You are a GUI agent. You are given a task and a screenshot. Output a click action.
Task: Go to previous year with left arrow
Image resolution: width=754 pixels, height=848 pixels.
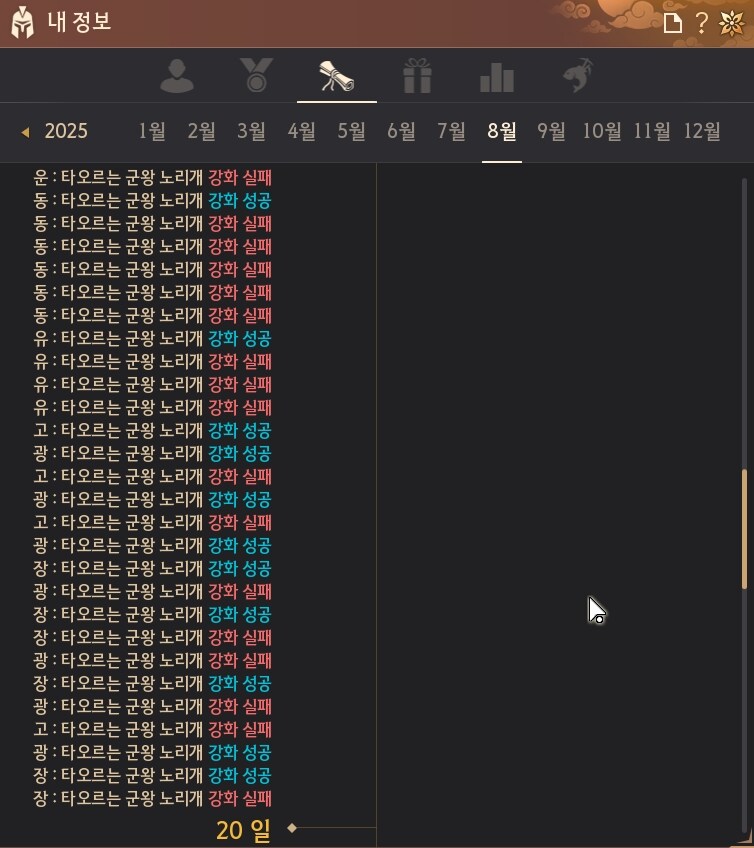coord(25,132)
